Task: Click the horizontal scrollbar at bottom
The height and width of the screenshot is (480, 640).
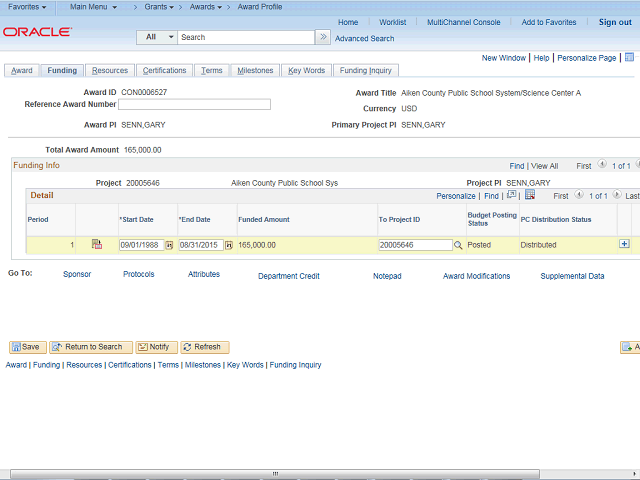Action: 275,474
